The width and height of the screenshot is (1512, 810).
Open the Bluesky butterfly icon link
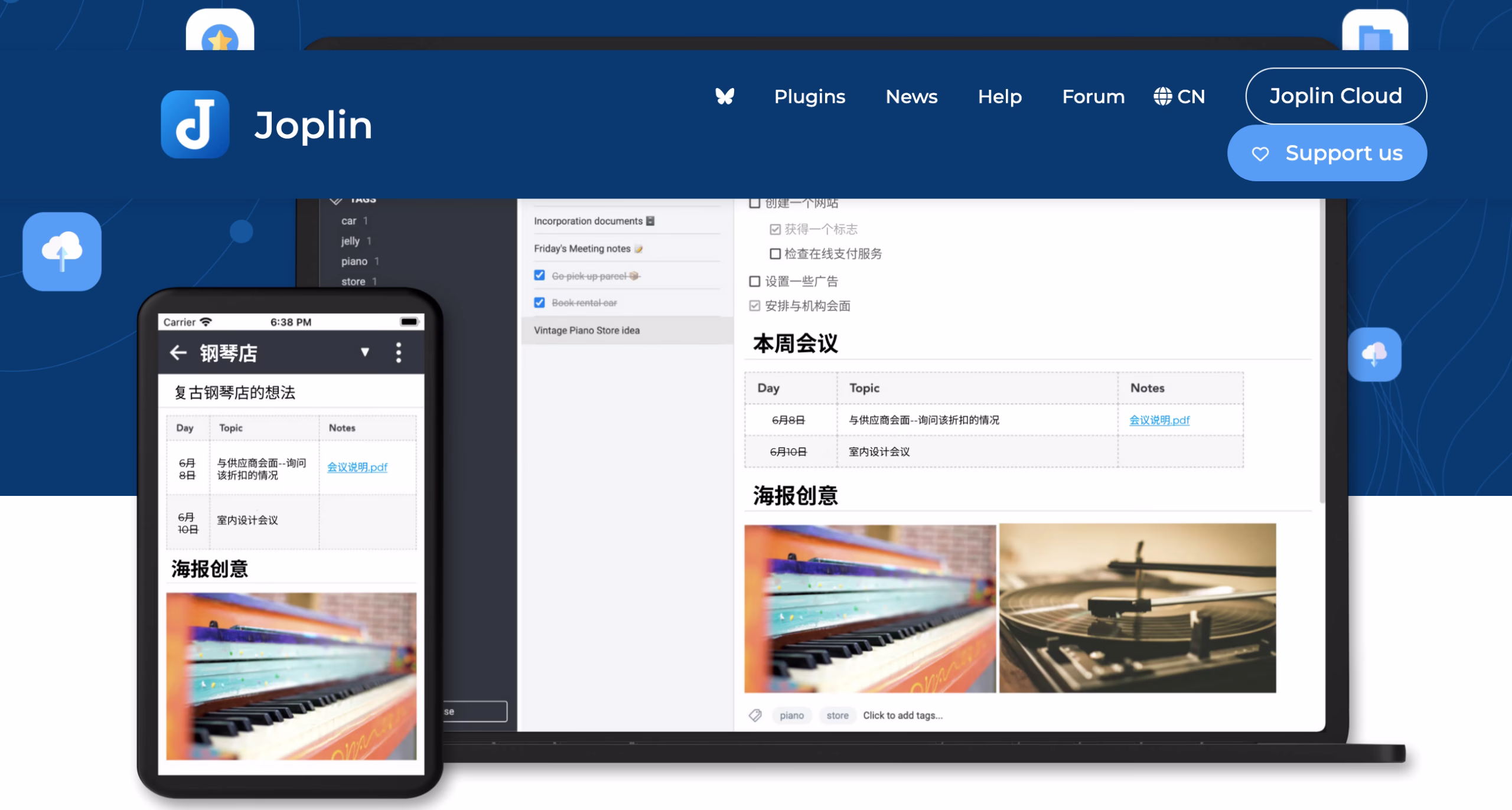(725, 96)
